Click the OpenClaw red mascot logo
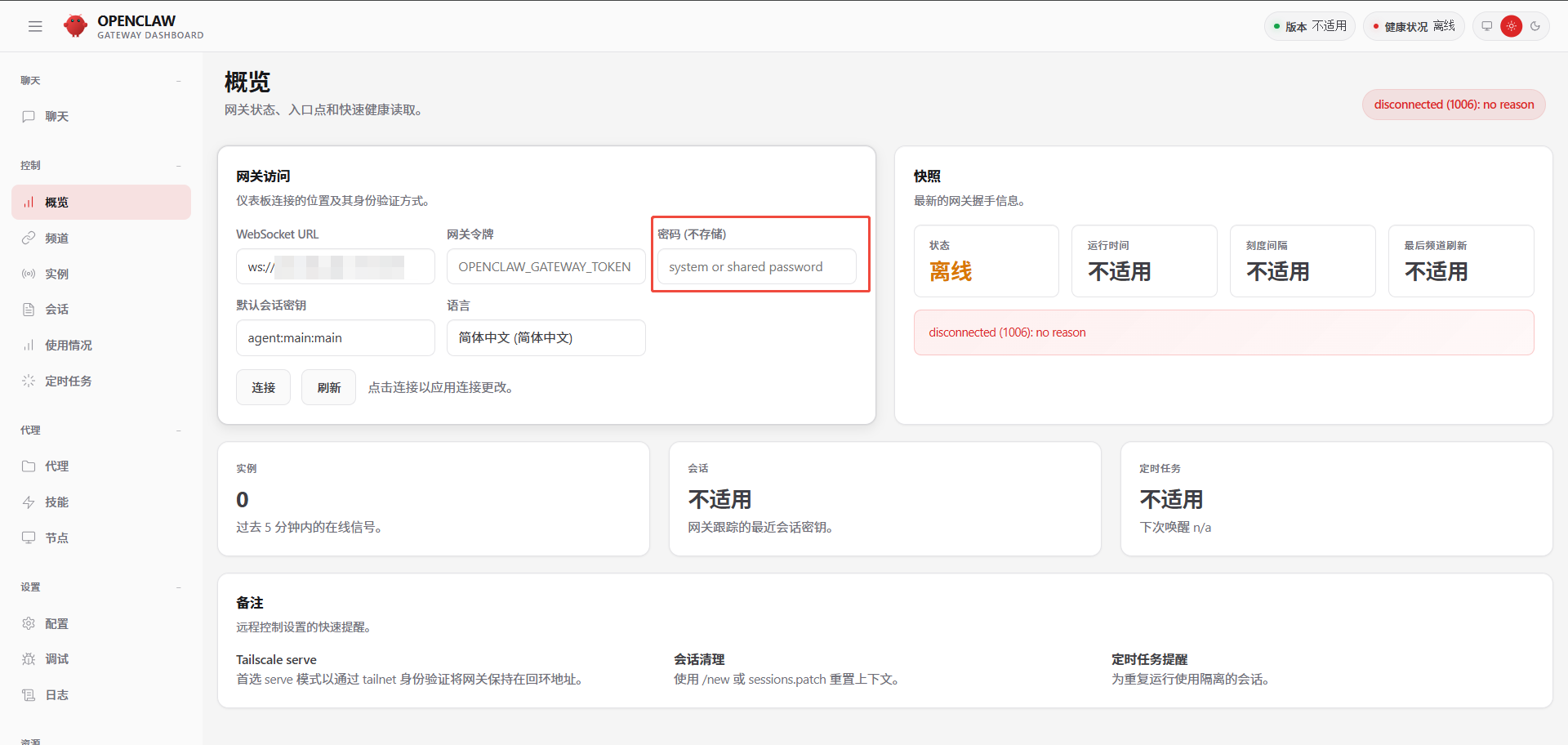1568x745 pixels. pyautogui.click(x=75, y=26)
